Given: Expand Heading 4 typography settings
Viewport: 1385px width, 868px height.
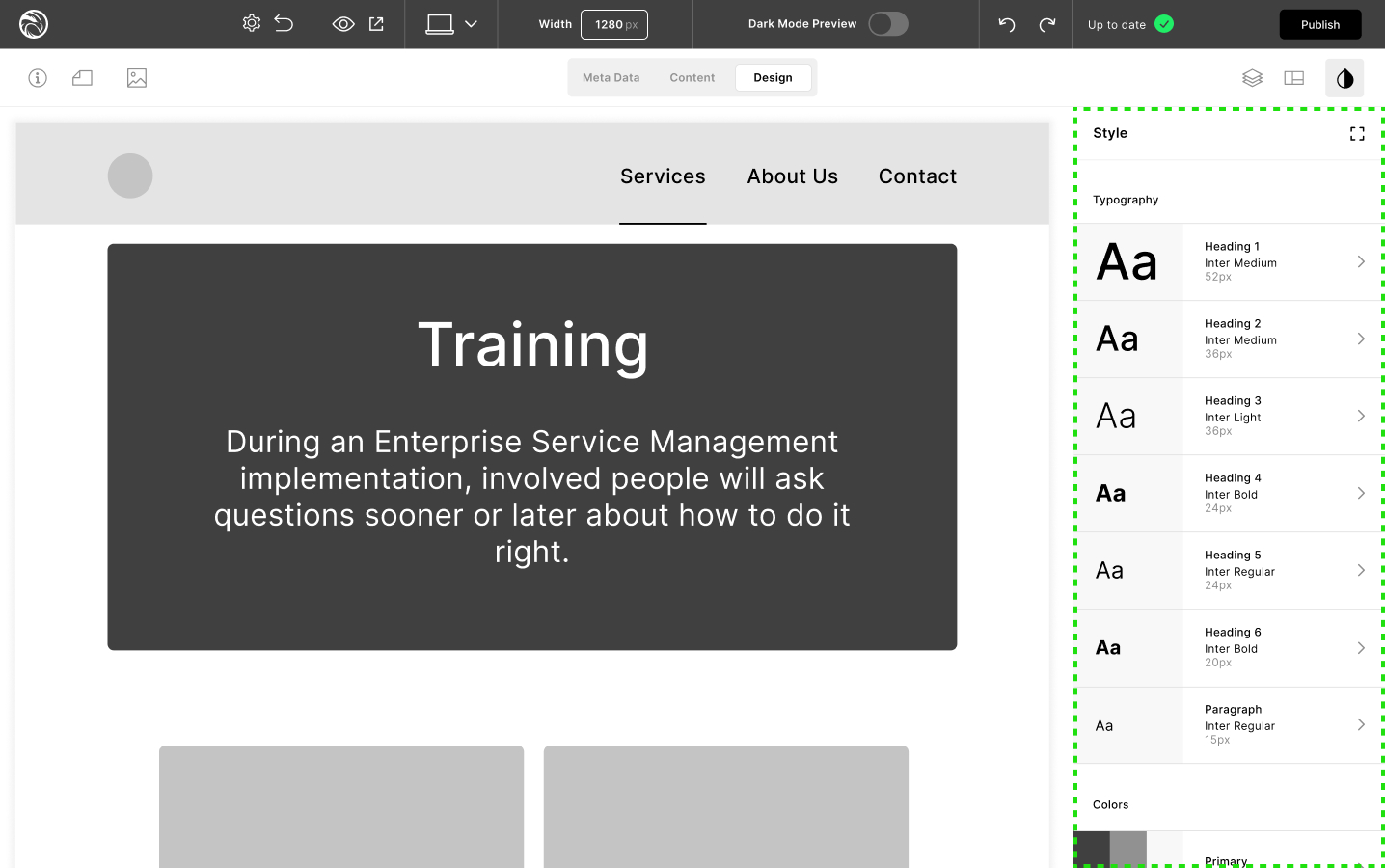Looking at the screenshot, I should (1360, 493).
